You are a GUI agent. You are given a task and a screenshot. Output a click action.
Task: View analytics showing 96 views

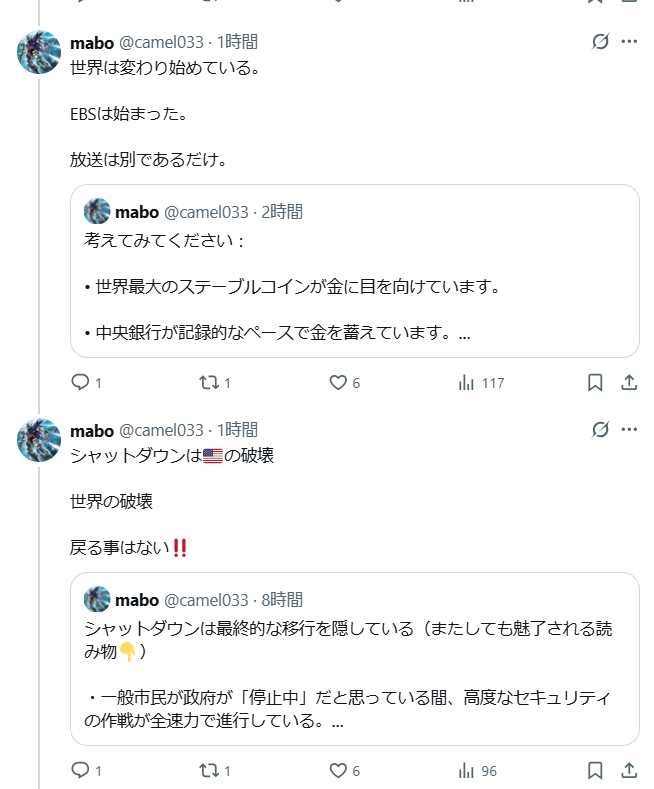click(476, 770)
